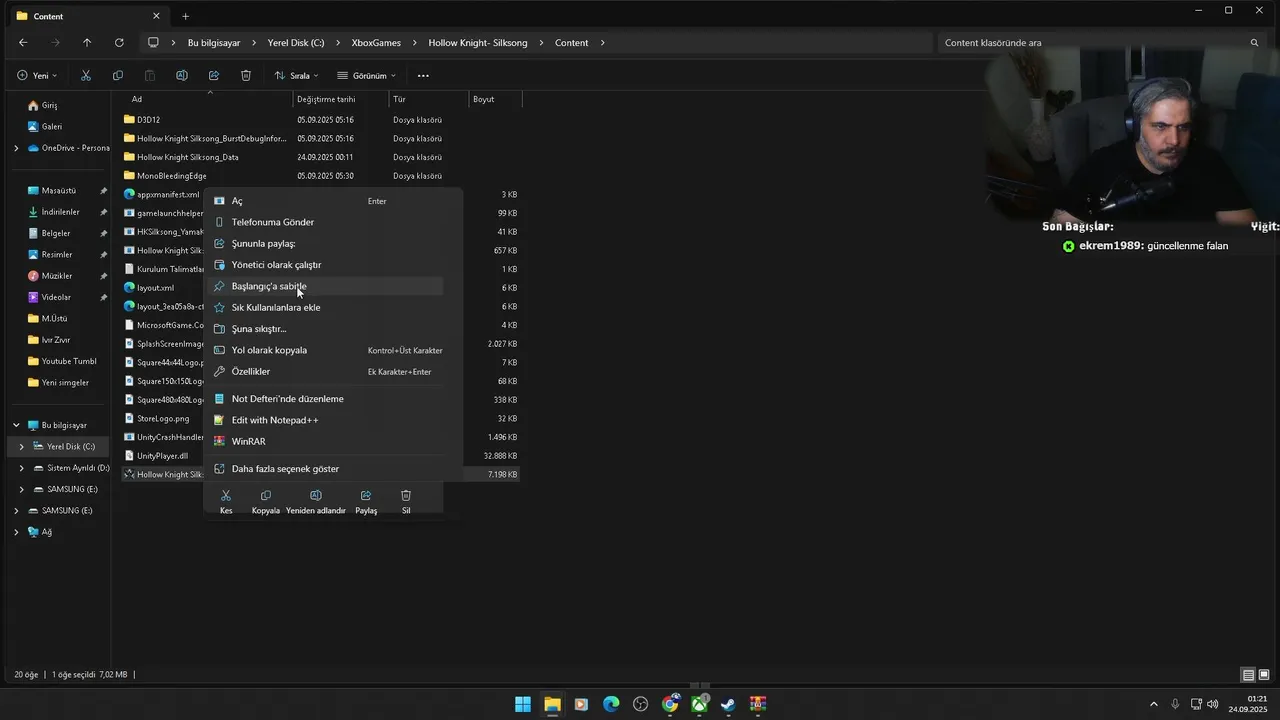Click the Cut (Kes) icon in context menu

(226, 495)
